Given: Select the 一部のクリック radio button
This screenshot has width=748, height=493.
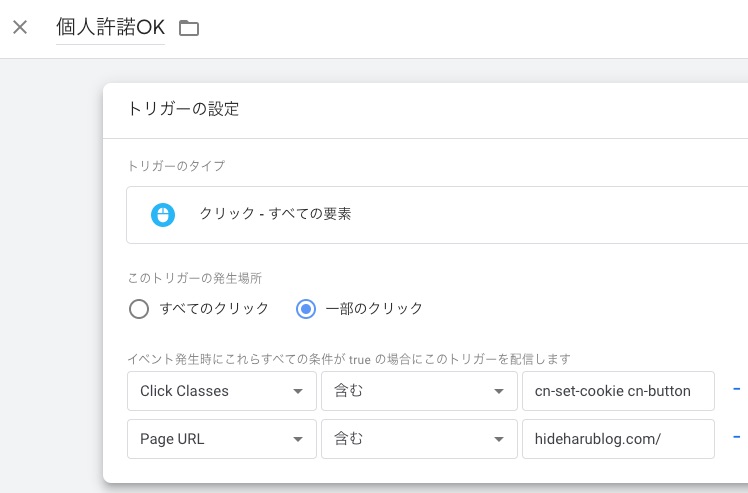Looking at the screenshot, I should click(x=306, y=309).
